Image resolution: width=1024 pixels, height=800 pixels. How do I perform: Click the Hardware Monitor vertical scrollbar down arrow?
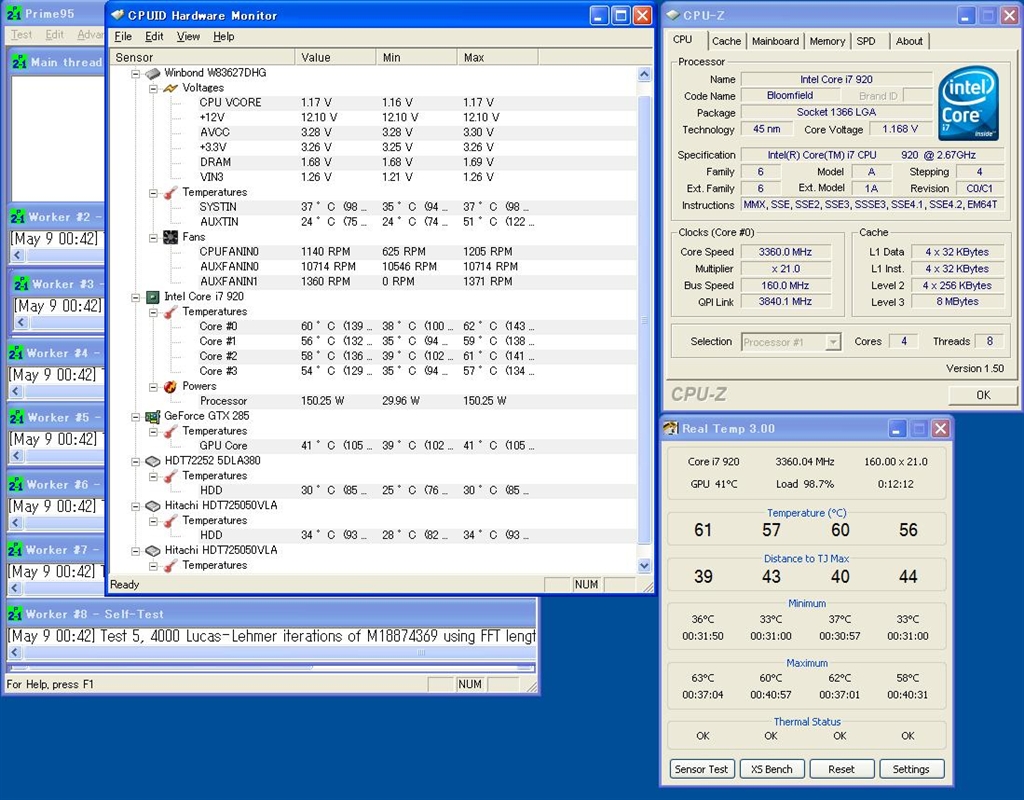pyautogui.click(x=644, y=566)
